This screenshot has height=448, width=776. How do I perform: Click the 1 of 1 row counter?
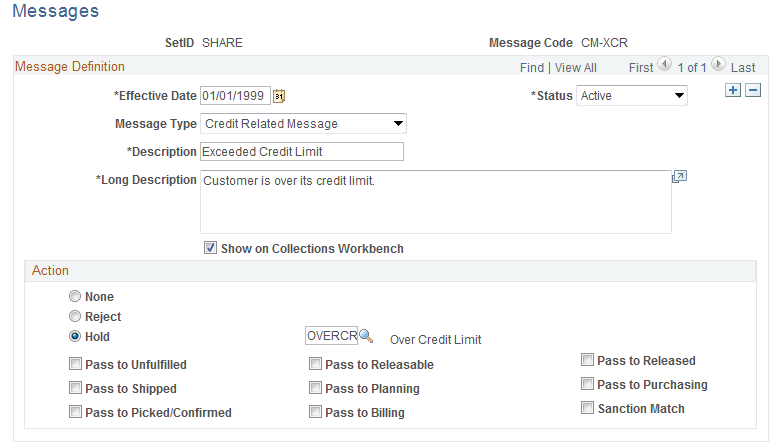(x=692, y=68)
